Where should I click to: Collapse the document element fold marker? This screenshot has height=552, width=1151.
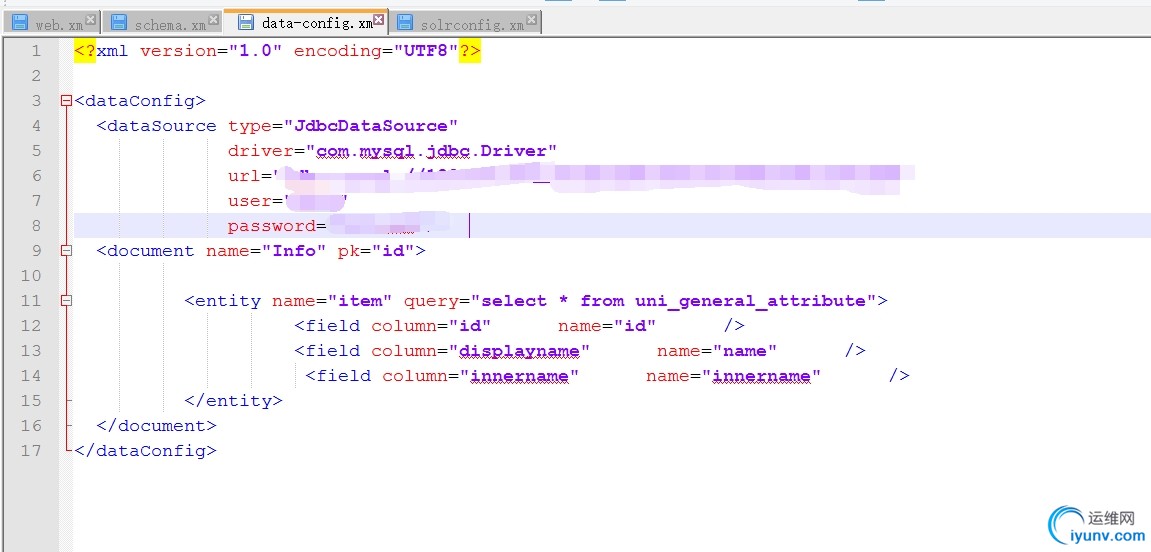pos(66,250)
